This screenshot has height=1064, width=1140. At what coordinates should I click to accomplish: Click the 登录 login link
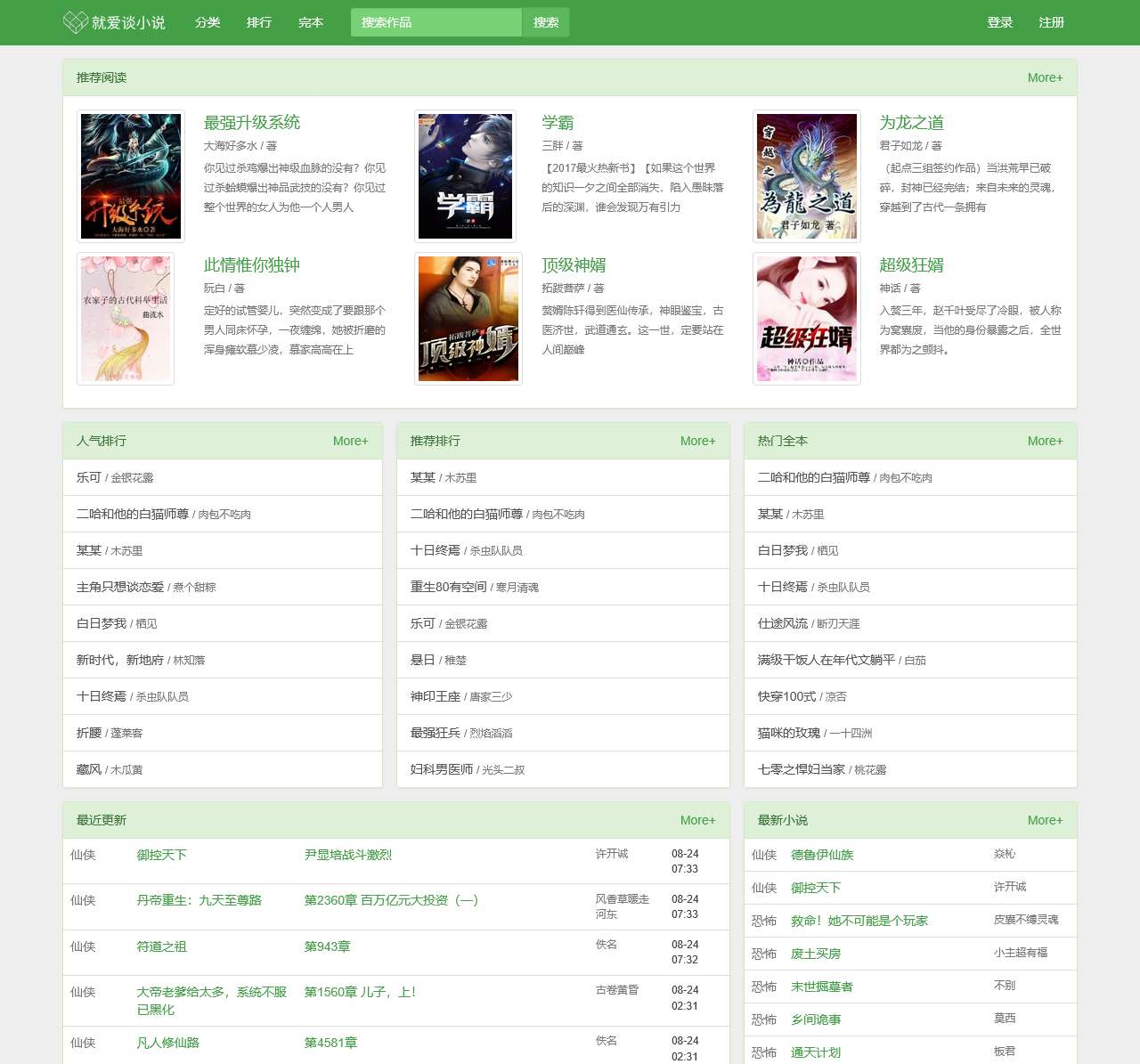tap(1000, 22)
